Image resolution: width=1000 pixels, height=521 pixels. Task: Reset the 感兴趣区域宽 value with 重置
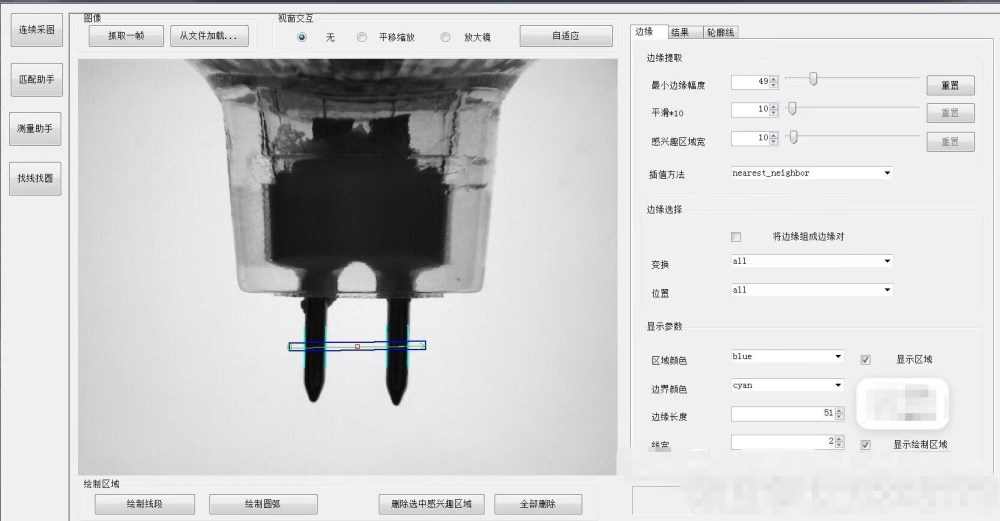coord(950,142)
